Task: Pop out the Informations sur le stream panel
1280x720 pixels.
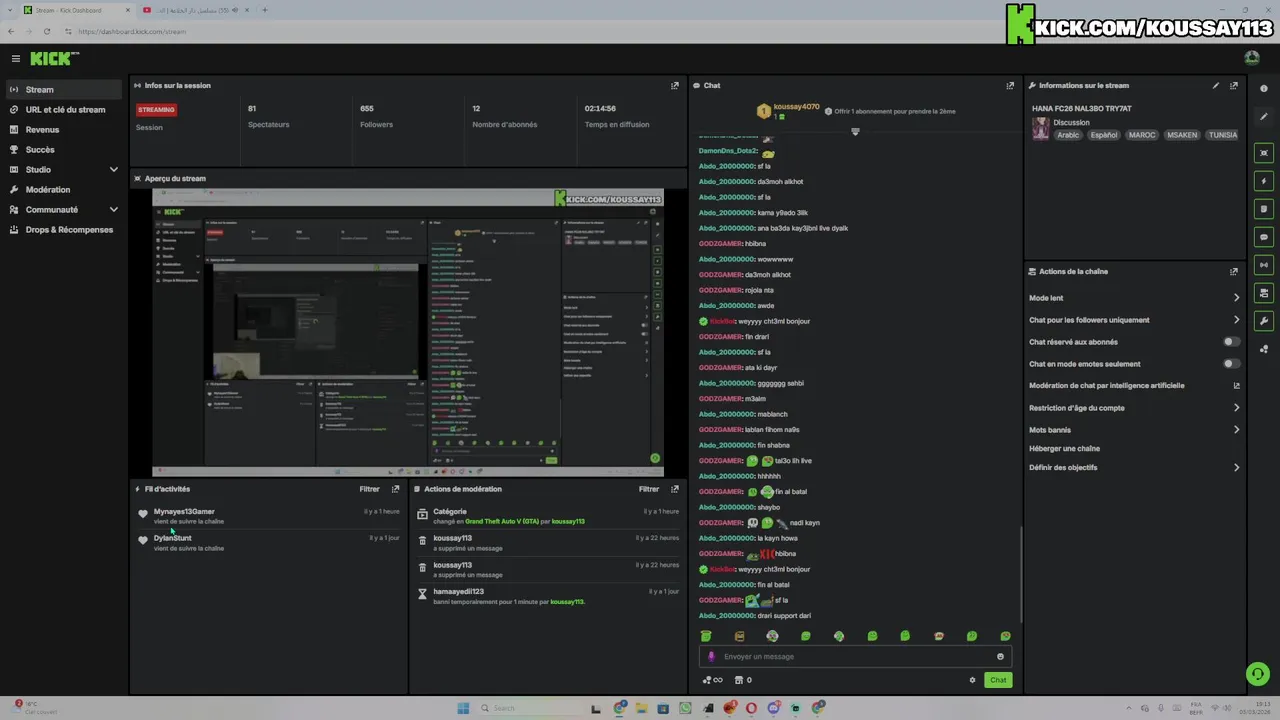Action: click(1234, 86)
